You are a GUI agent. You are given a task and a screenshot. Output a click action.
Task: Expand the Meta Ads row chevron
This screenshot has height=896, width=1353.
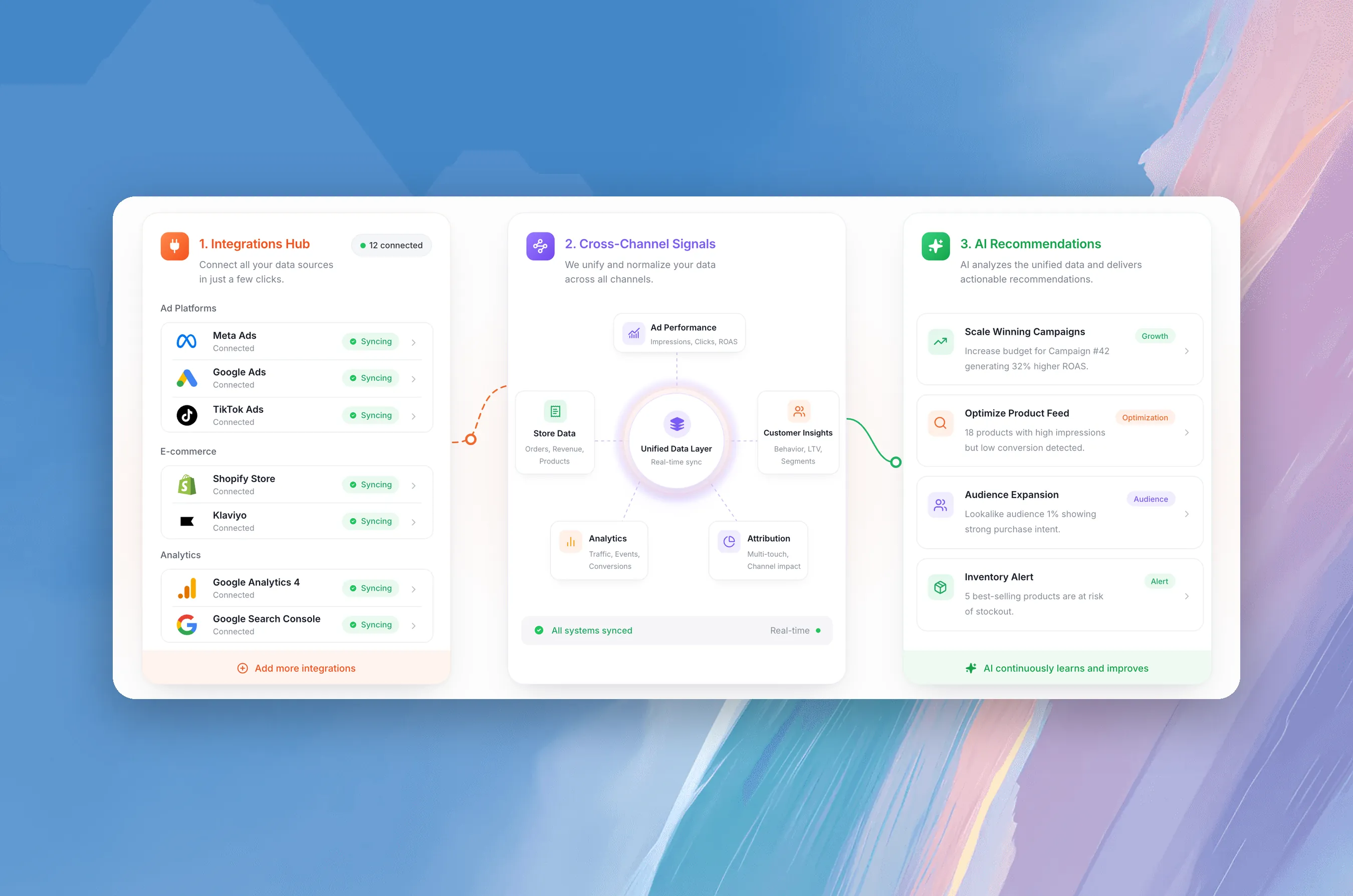pos(413,342)
